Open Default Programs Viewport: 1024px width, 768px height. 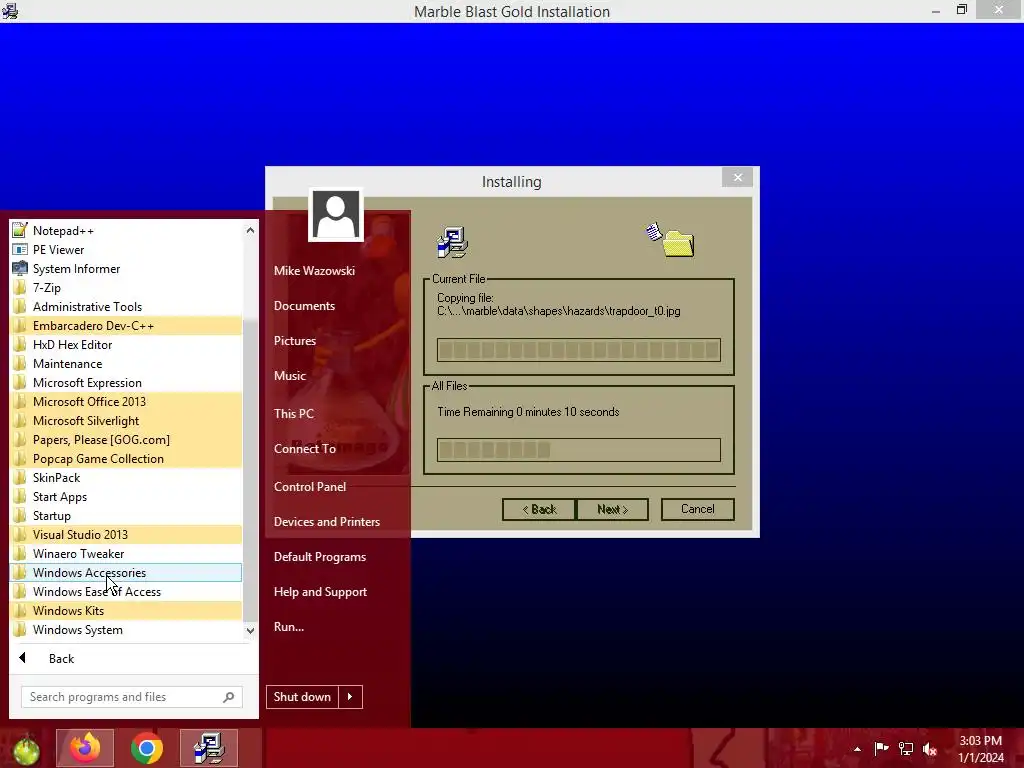tap(320, 556)
